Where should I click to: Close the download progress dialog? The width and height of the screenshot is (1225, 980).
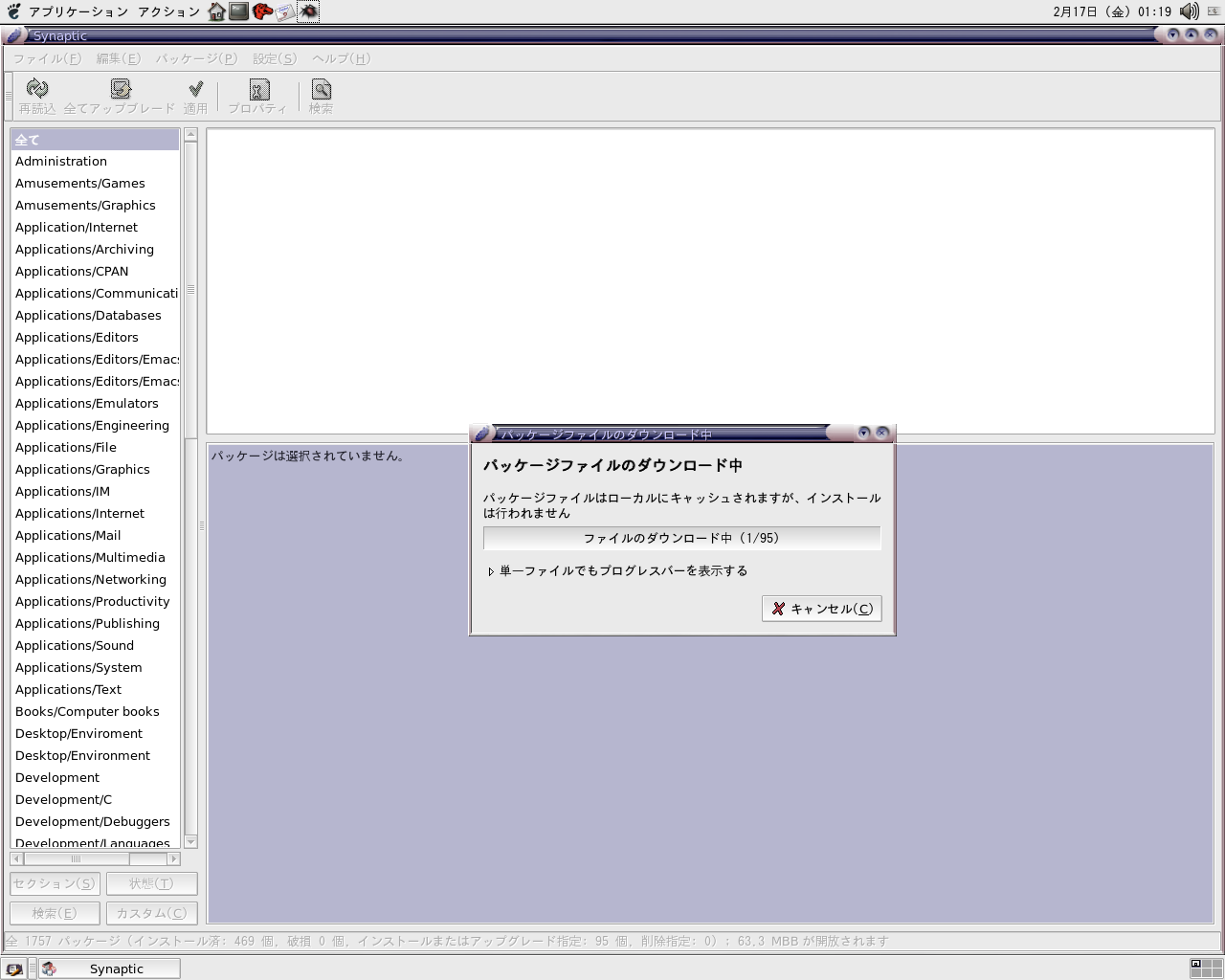(x=882, y=433)
